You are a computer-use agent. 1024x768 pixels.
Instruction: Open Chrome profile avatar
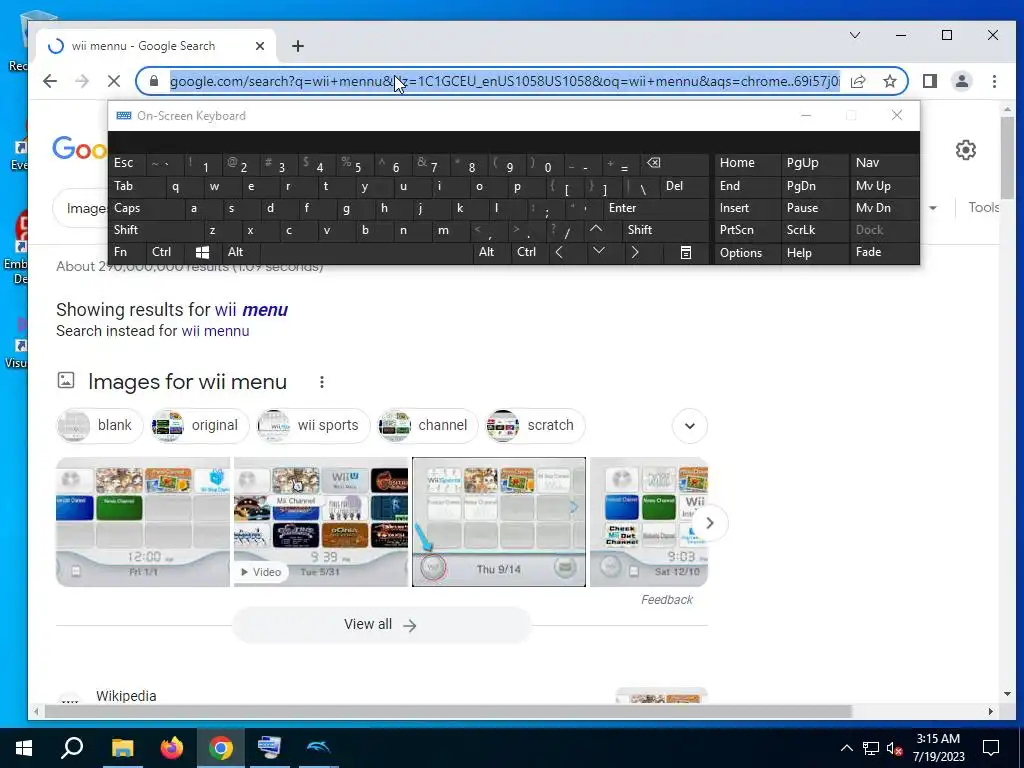coord(962,81)
